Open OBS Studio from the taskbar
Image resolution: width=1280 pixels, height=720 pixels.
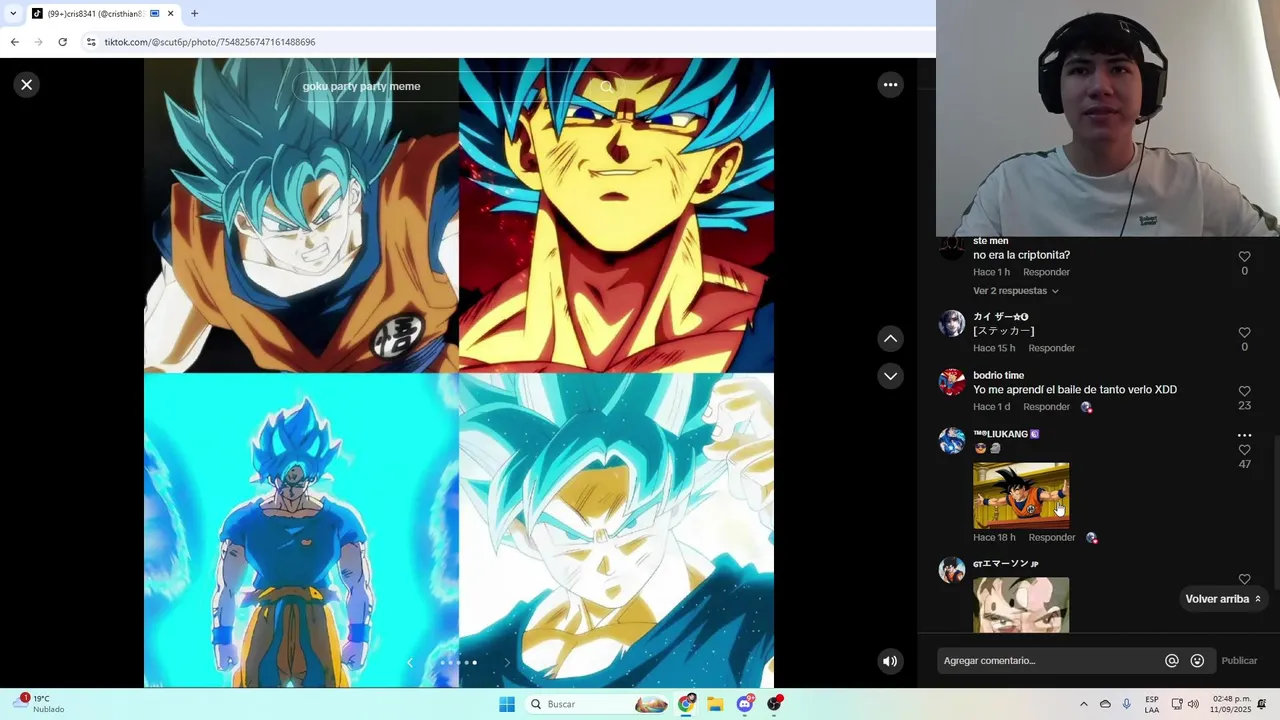[x=774, y=704]
